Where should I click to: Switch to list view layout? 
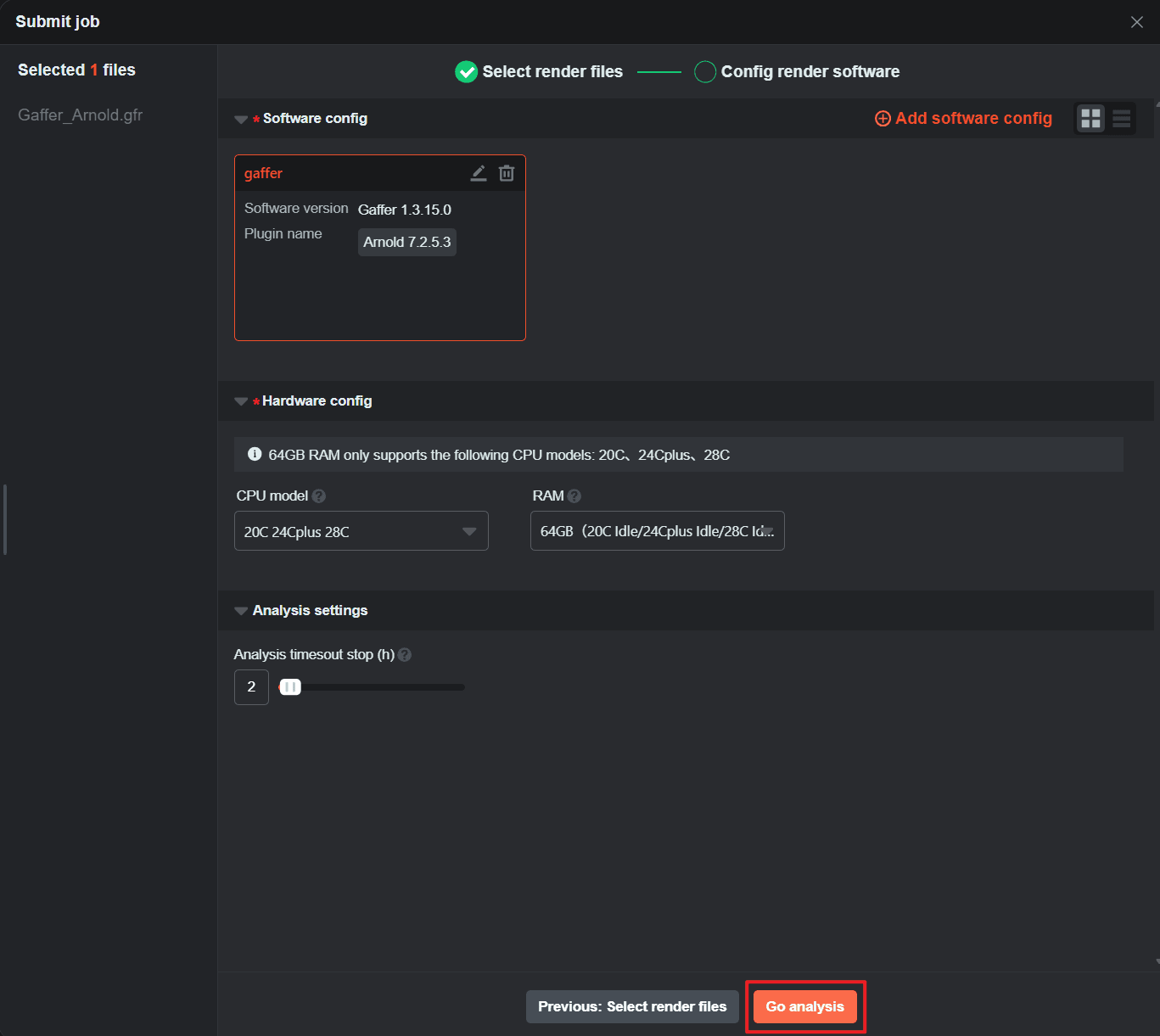pyautogui.click(x=1121, y=119)
